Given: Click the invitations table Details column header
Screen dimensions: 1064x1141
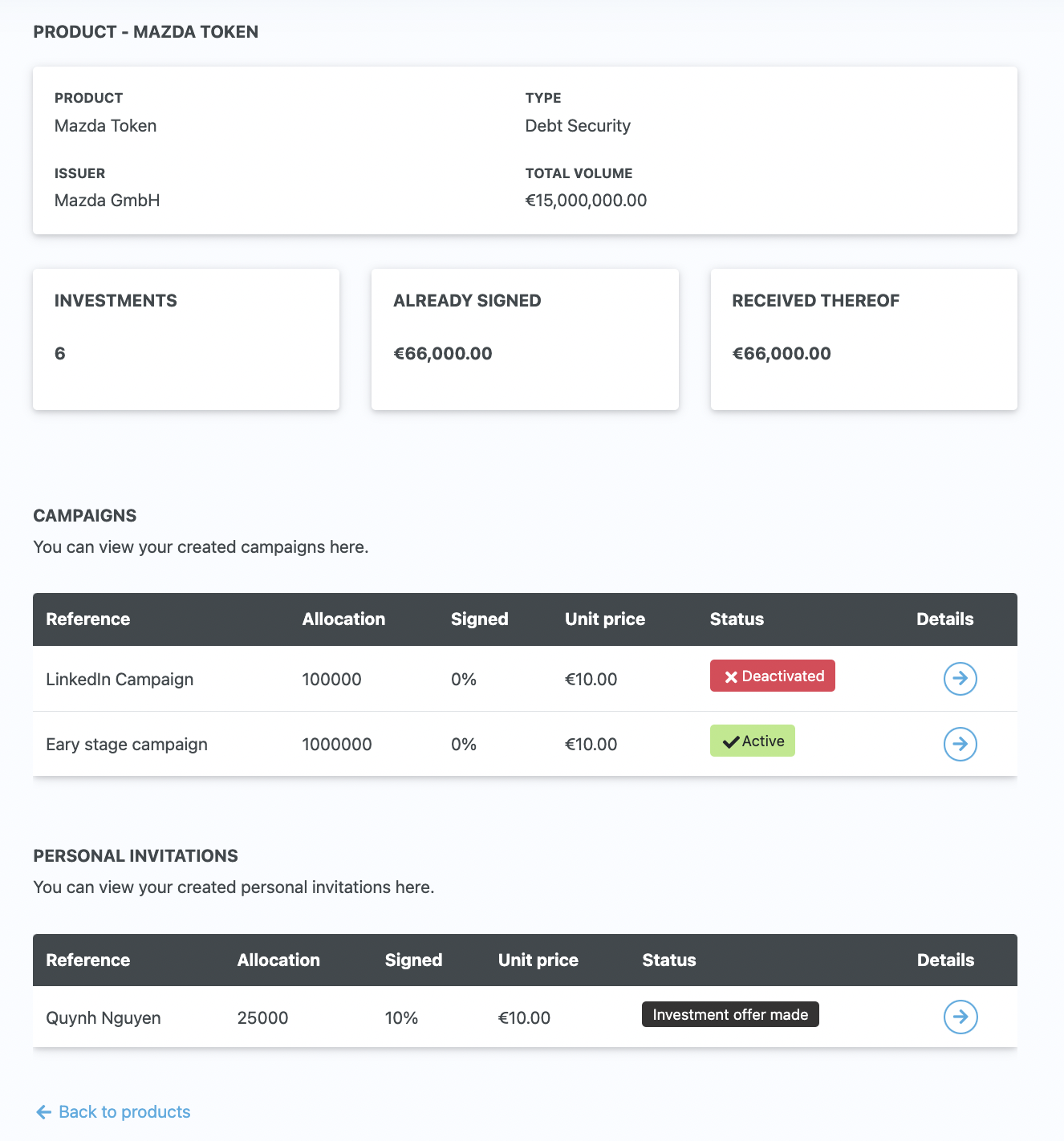Looking at the screenshot, I should 946,960.
